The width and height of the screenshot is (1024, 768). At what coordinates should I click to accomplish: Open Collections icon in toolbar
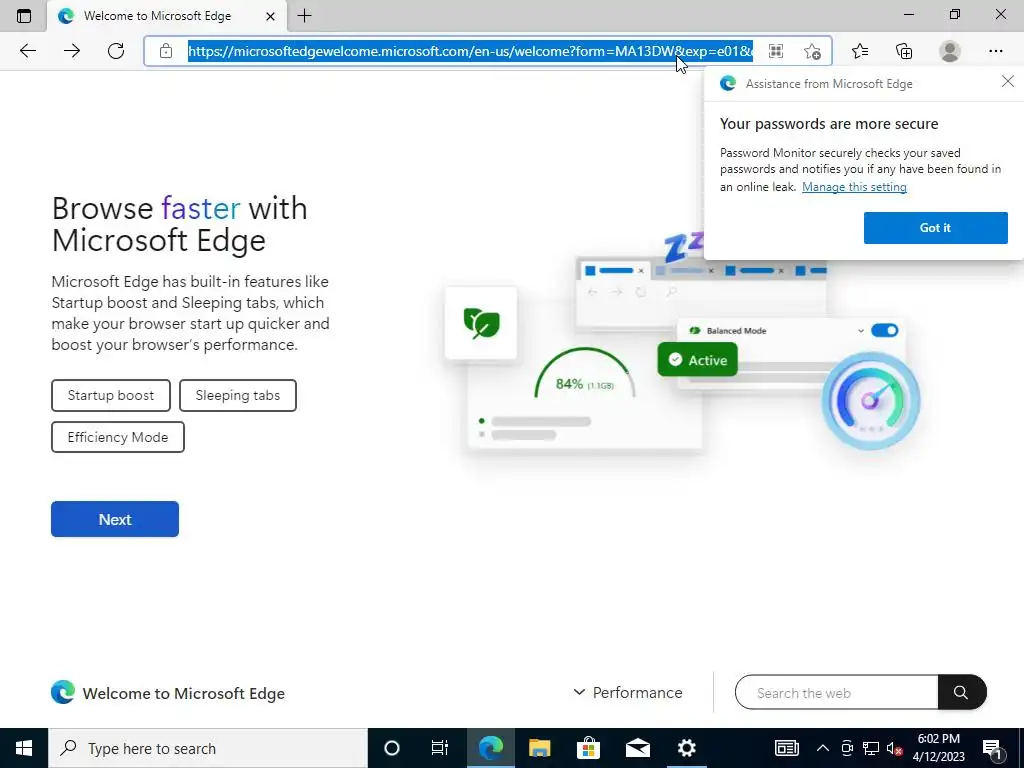point(904,51)
